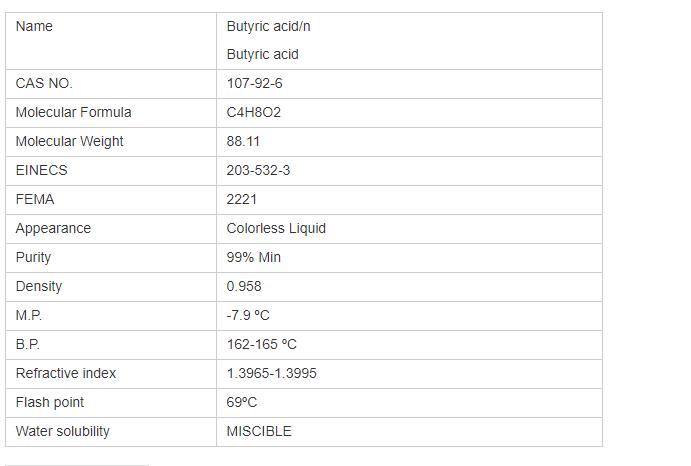691x466 pixels.
Task: Click the Name row label
Action: click(x=34, y=26)
